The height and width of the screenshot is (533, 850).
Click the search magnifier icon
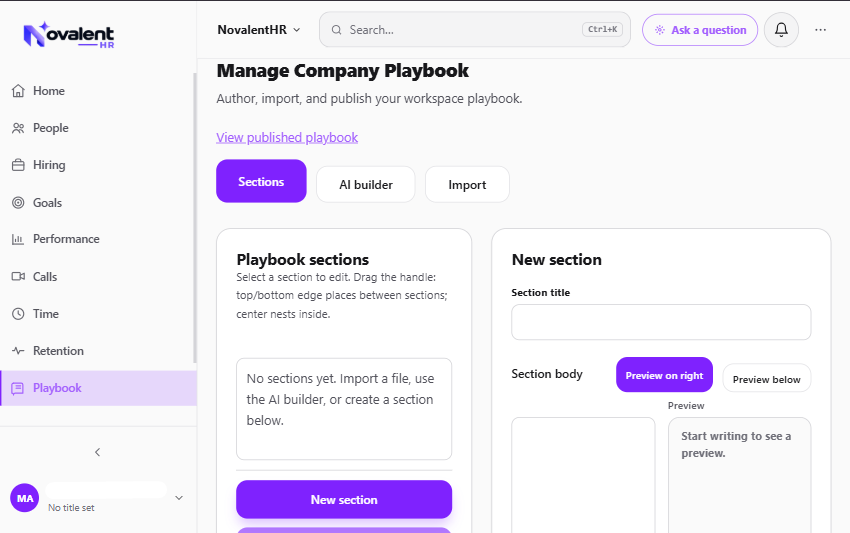[x=337, y=30]
